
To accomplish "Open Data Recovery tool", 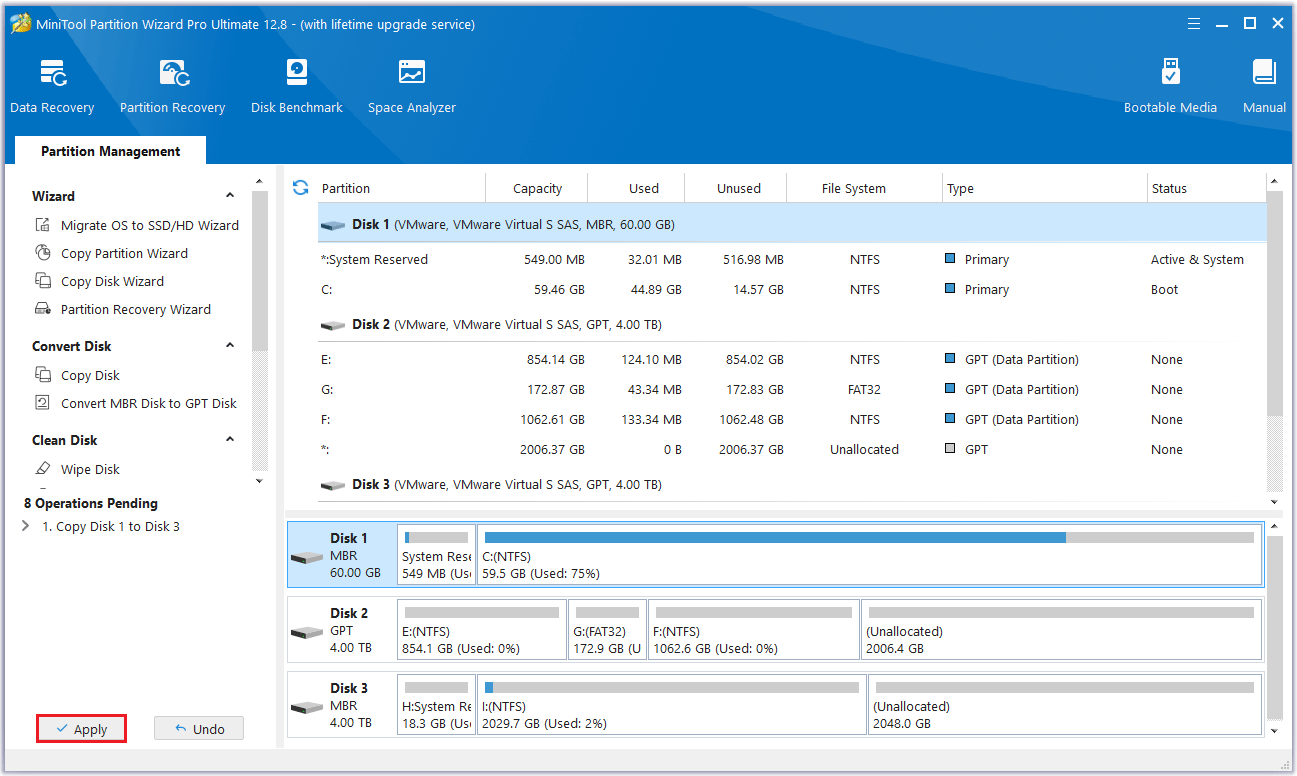I will [x=52, y=86].
